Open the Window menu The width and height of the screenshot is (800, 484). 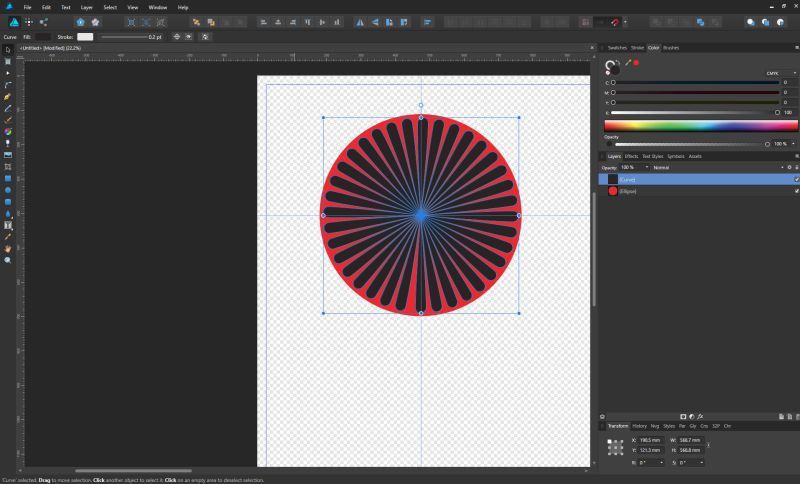(158, 8)
